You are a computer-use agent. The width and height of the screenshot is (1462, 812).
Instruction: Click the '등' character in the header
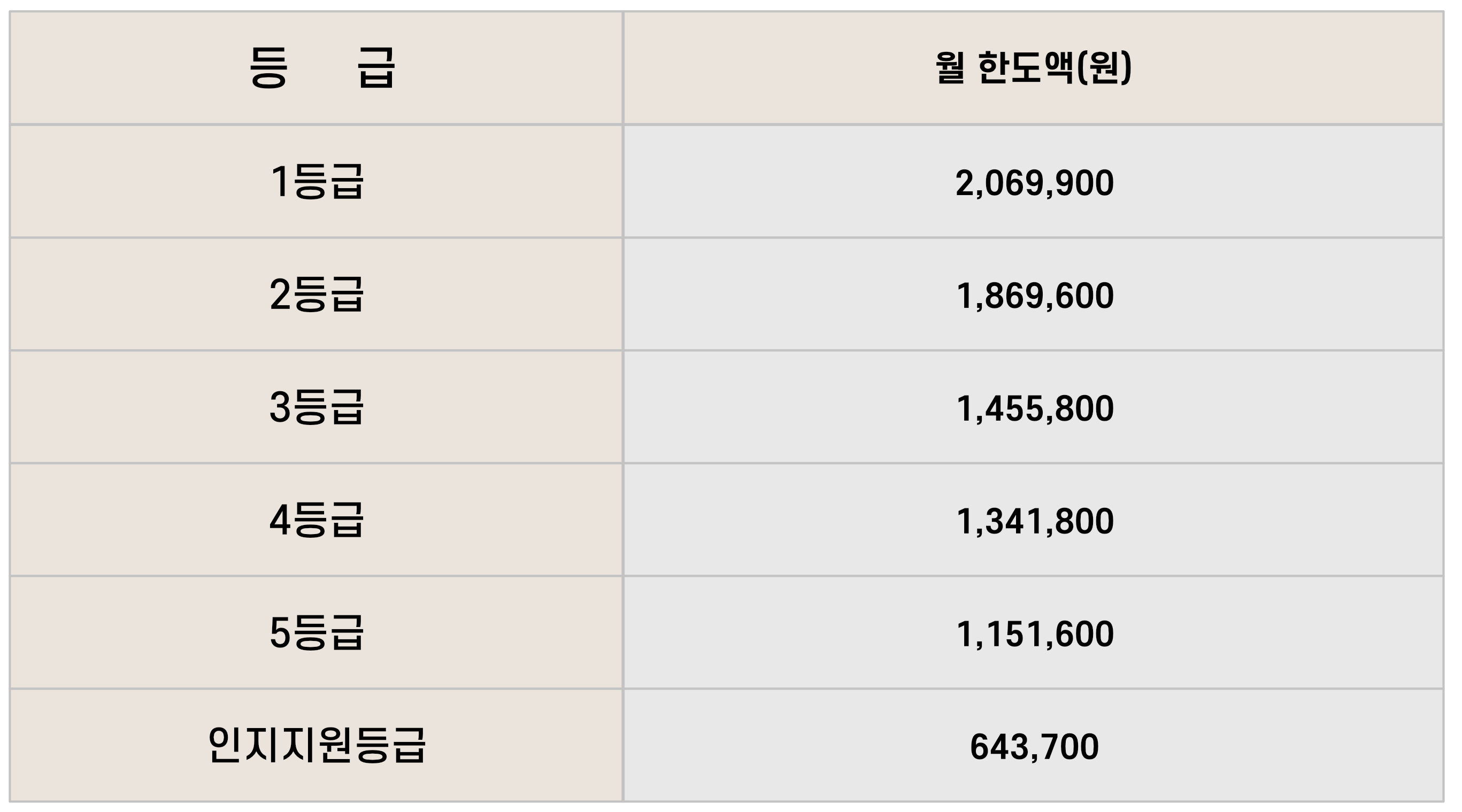(x=268, y=68)
